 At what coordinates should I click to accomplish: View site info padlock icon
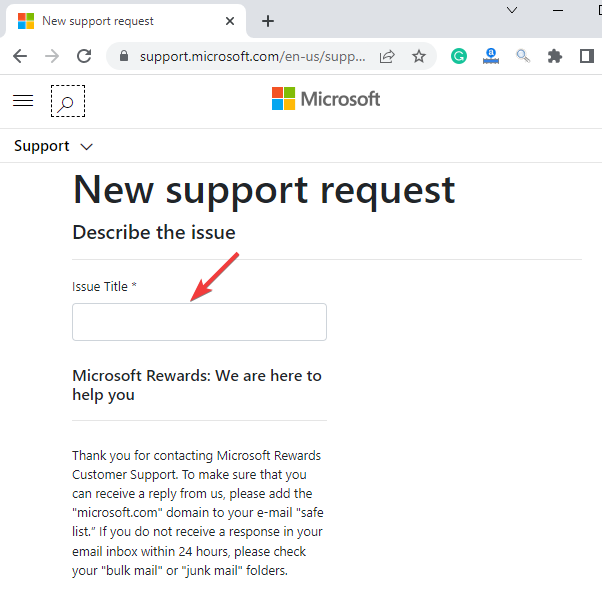point(124,56)
